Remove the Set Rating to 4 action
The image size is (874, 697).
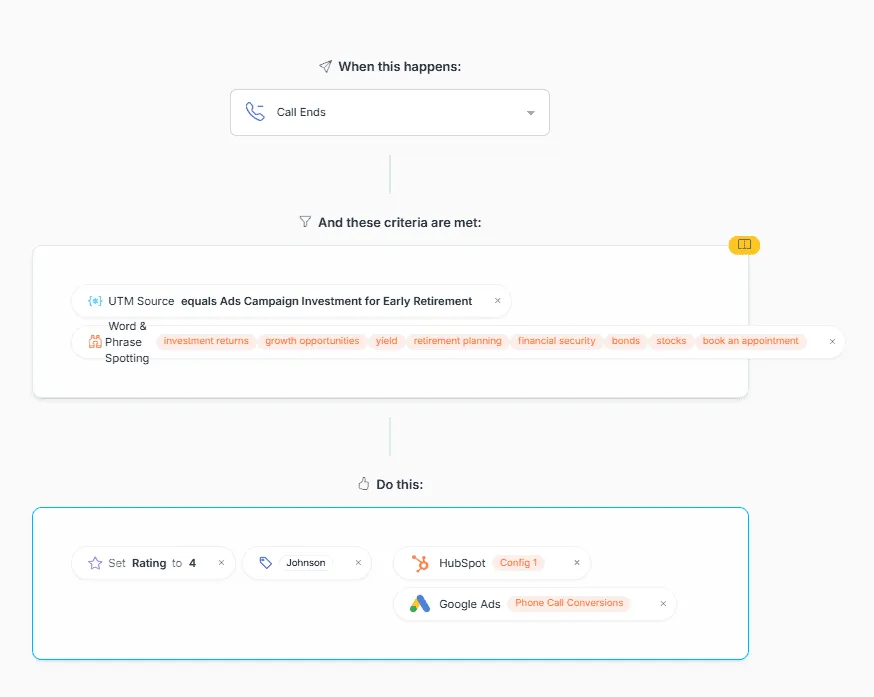click(x=221, y=563)
